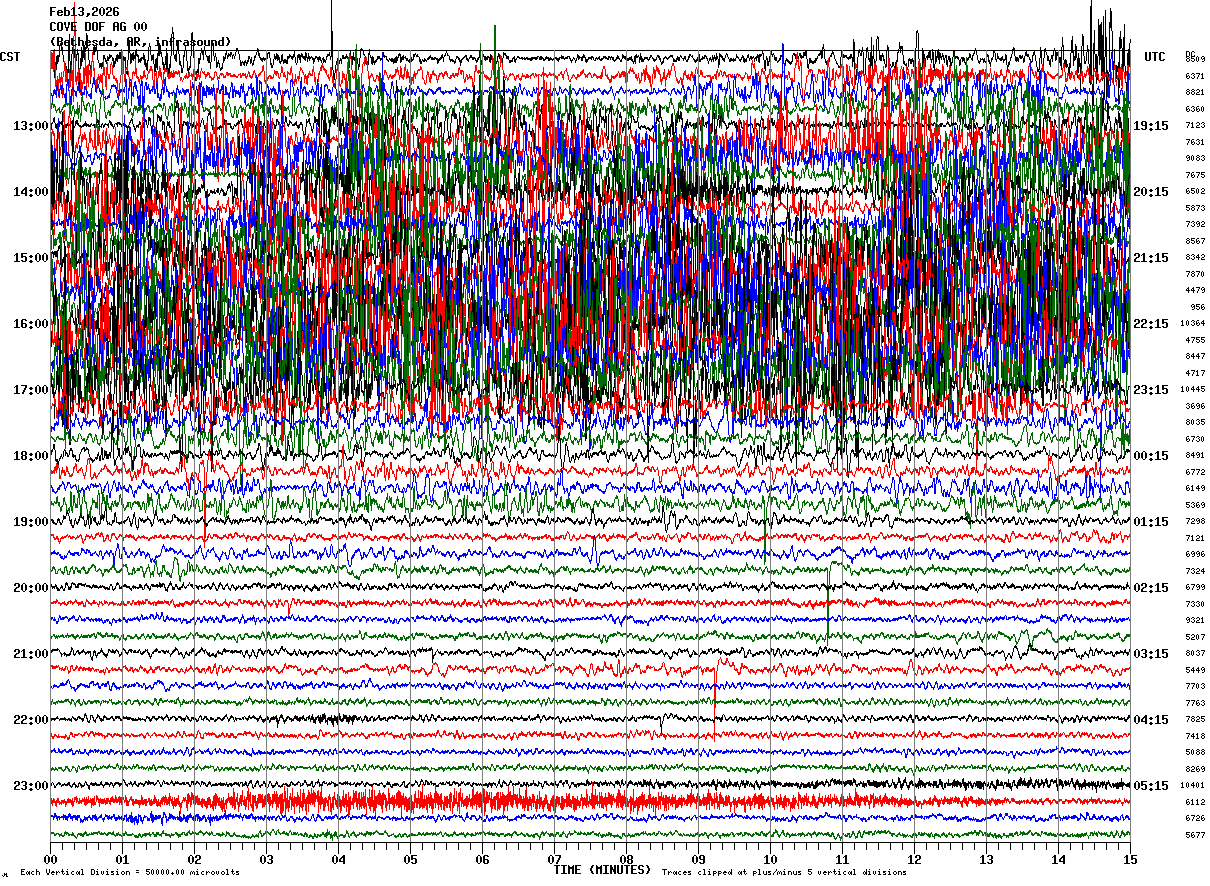Click the 20:15 UTC time label
1210x886 pixels.
click(x=1151, y=192)
